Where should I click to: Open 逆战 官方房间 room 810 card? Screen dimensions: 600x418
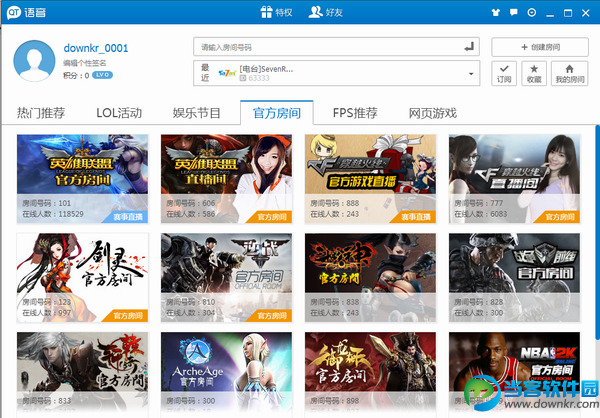click(x=226, y=278)
